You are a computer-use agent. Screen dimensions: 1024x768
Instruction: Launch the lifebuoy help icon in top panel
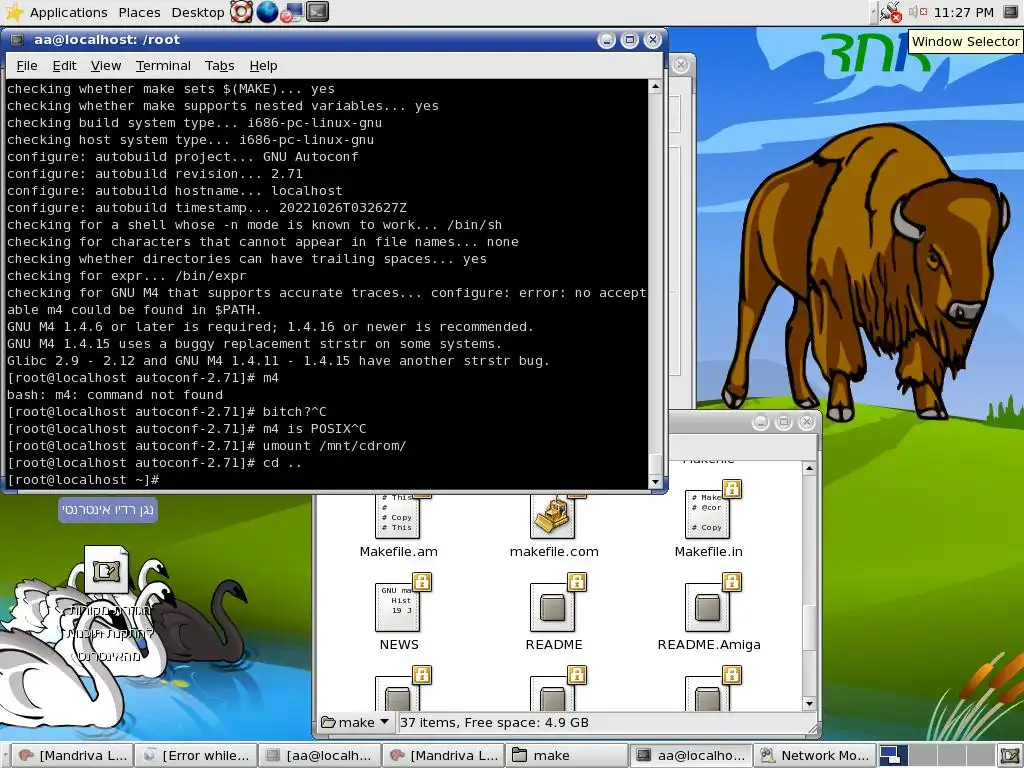point(242,12)
